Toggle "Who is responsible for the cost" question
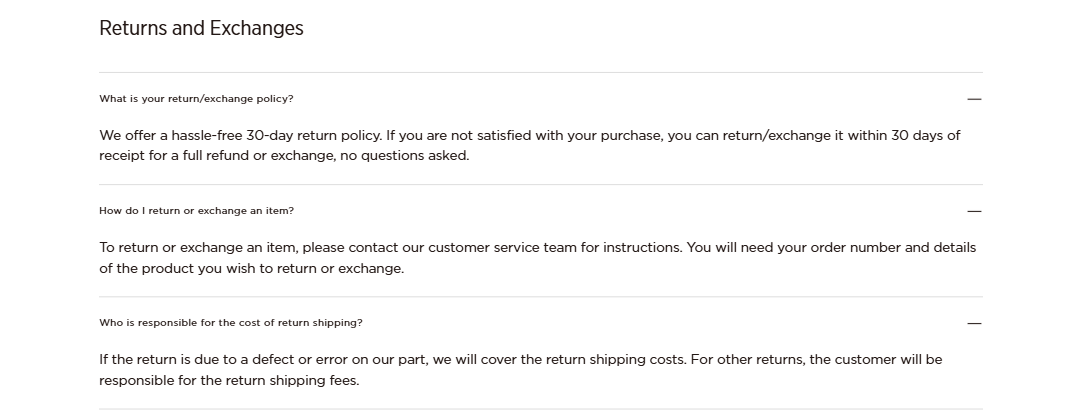This screenshot has height=419, width=1084. pos(230,323)
